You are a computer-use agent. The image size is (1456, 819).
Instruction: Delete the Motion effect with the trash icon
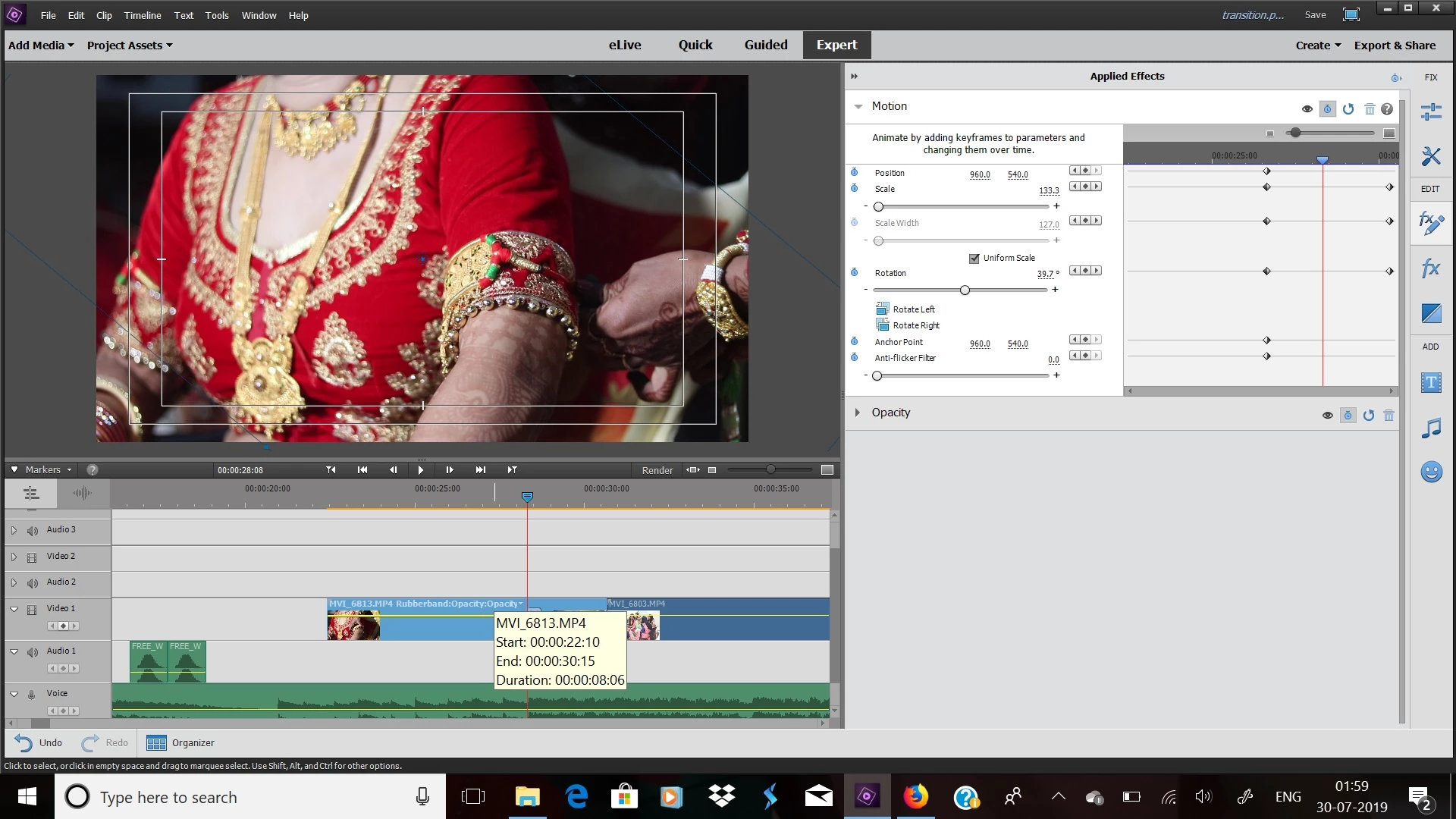[1370, 109]
